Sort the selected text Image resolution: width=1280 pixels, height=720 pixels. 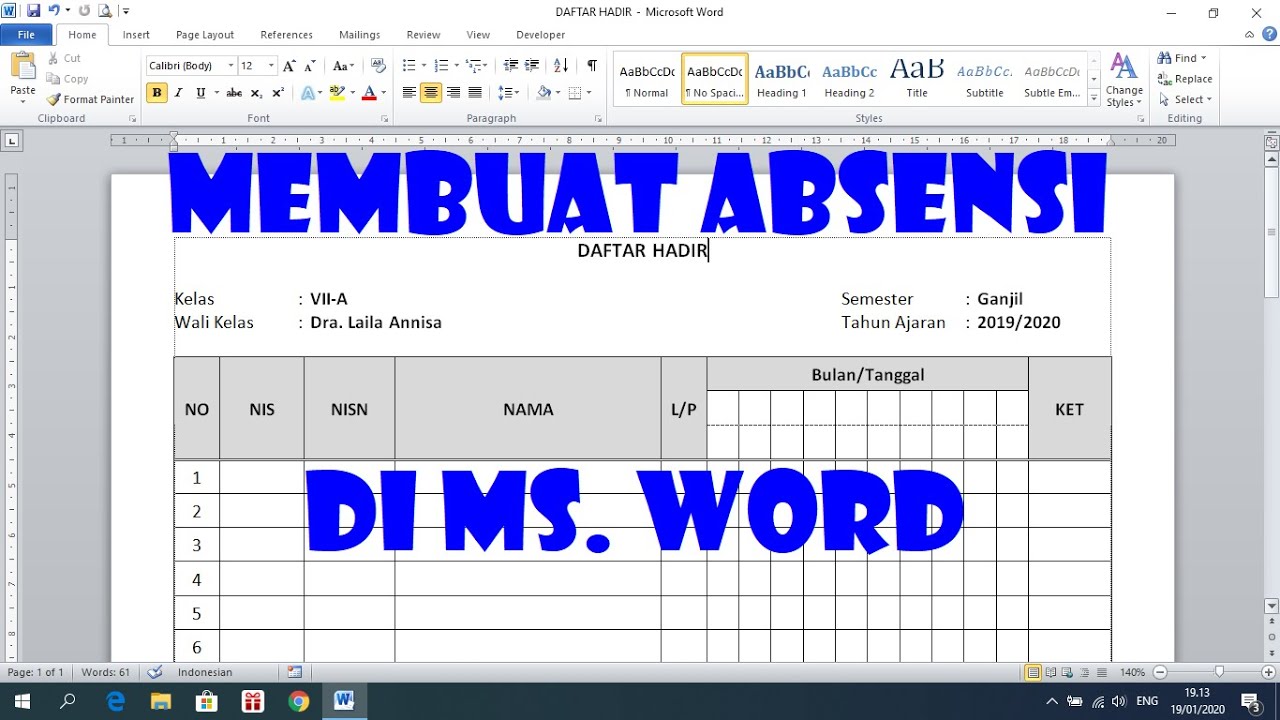[561, 66]
